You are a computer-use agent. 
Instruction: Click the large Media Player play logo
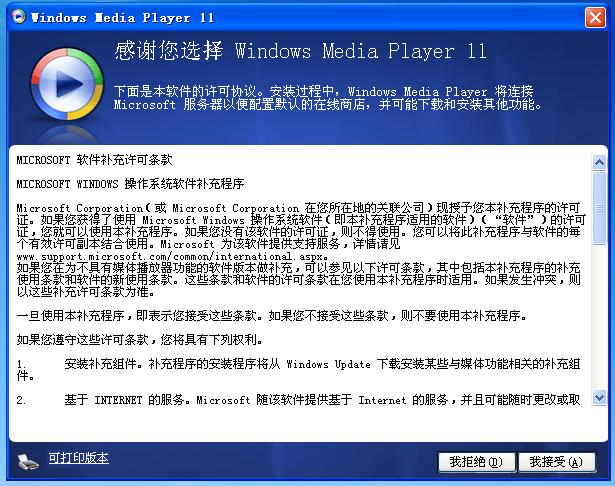coord(67,84)
